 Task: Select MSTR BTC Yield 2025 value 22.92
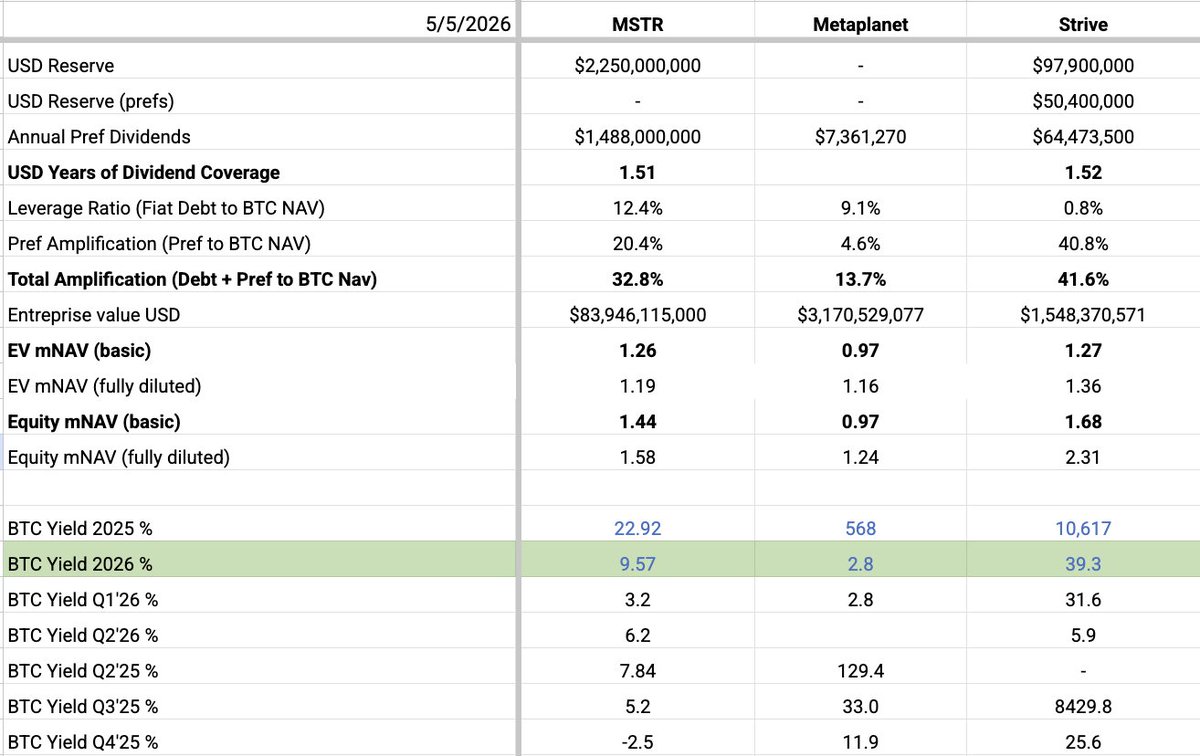click(x=638, y=528)
